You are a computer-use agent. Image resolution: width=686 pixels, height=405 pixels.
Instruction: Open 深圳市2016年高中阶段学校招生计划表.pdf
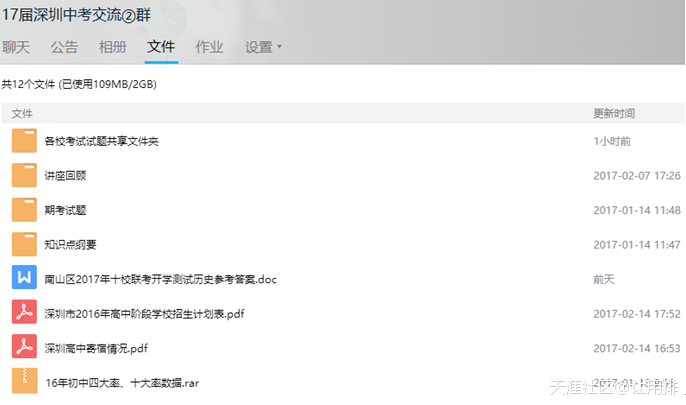144,314
